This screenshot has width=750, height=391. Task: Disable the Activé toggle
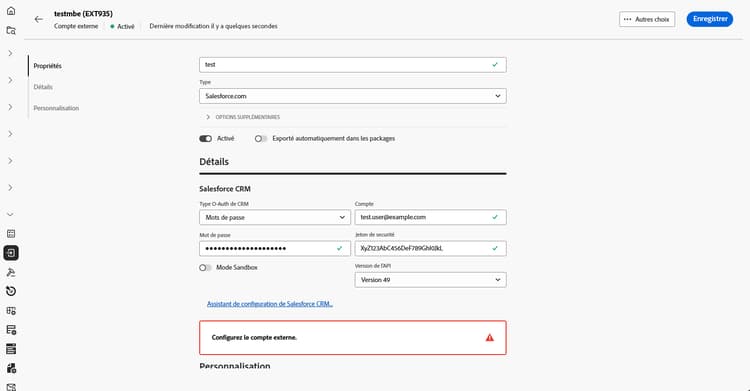(x=206, y=139)
